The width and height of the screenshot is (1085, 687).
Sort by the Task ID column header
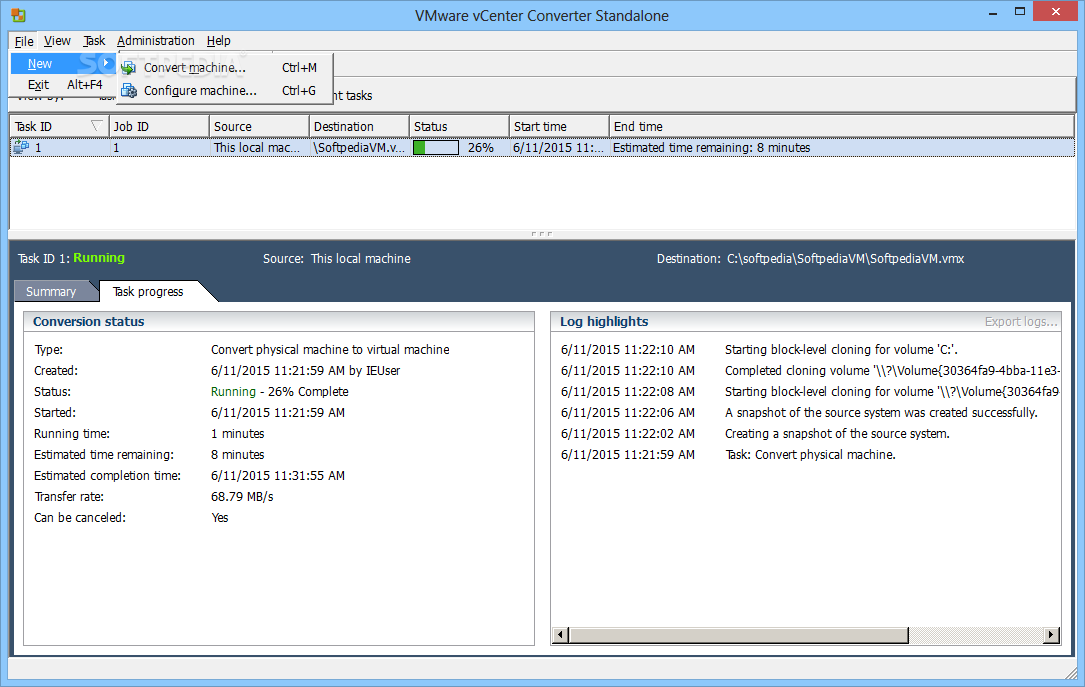point(60,127)
